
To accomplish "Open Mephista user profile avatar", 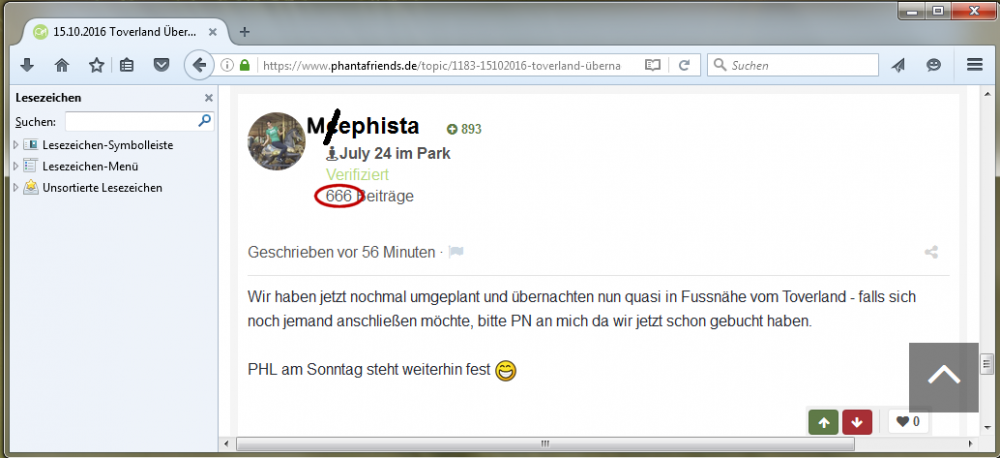I will tap(276, 141).
